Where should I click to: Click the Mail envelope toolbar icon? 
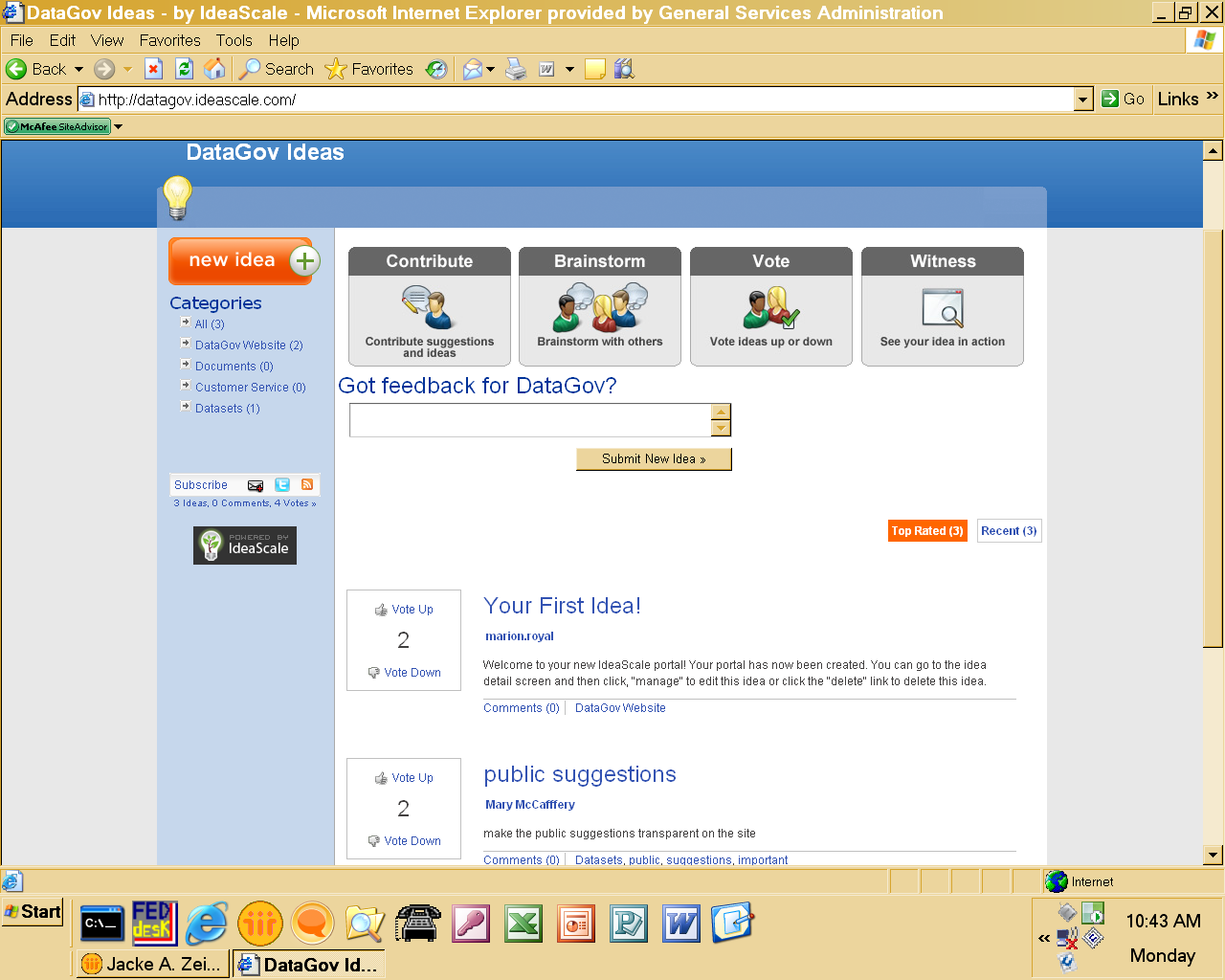click(x=472, y=69)
